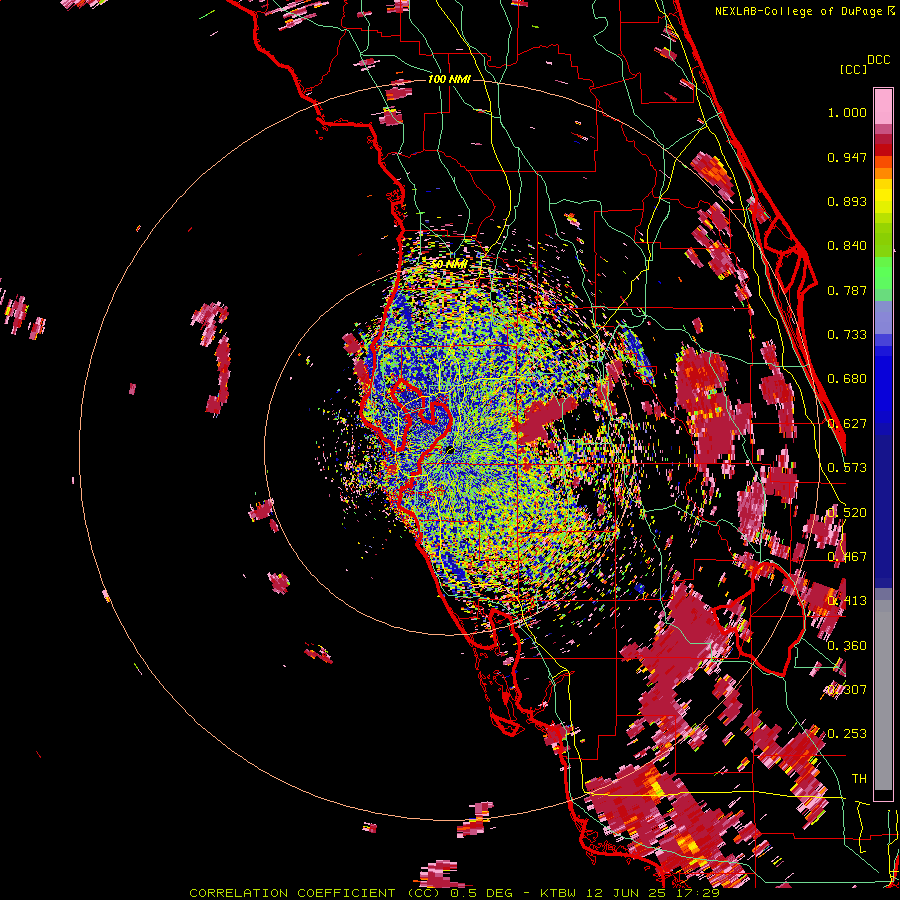
Task: Select the 0.307 scale value
Action: [x=847, y=690]
